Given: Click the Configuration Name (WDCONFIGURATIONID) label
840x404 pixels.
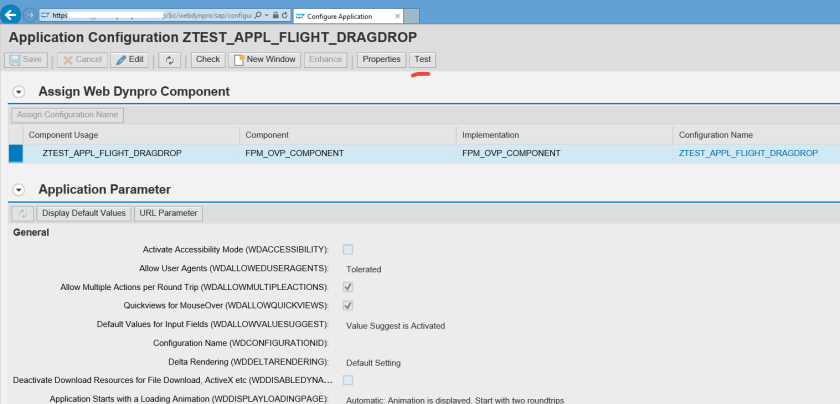Looking at the screenshot, I should 241,343.
